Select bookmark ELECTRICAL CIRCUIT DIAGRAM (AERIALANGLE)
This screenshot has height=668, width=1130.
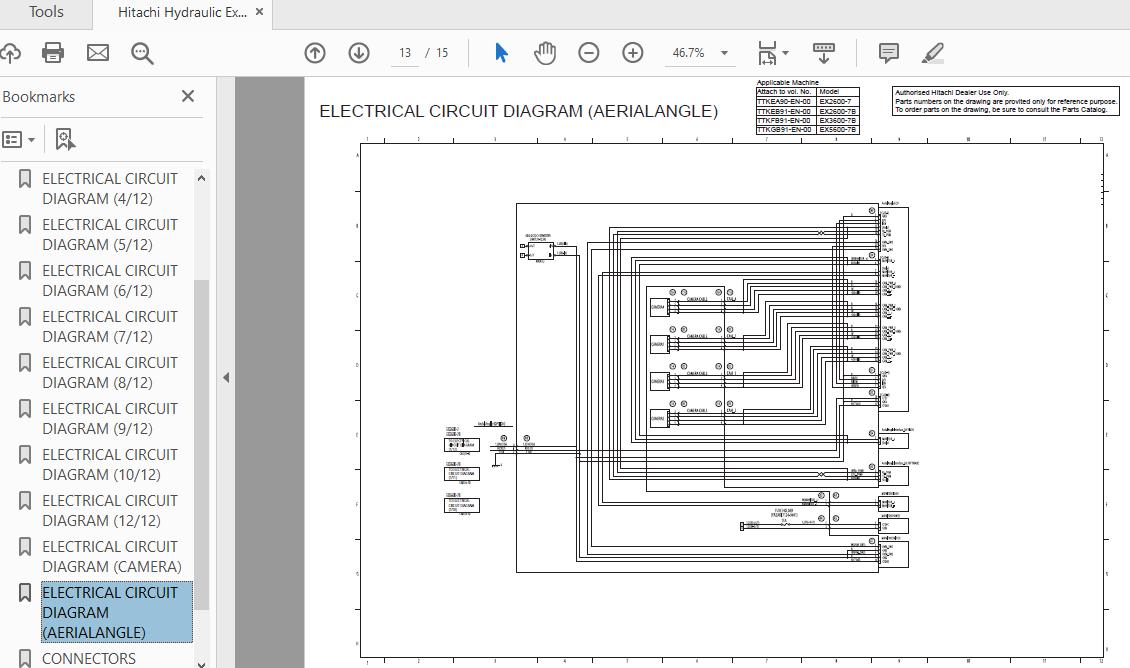tap(117, 613)
